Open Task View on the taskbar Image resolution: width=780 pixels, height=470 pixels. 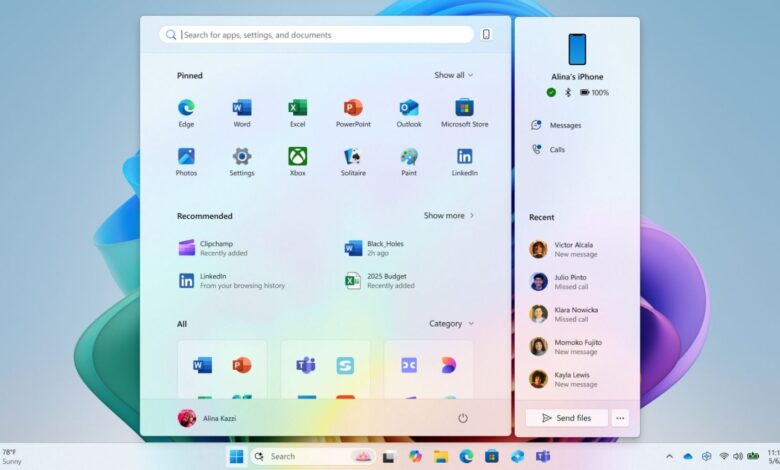(389, 456)
